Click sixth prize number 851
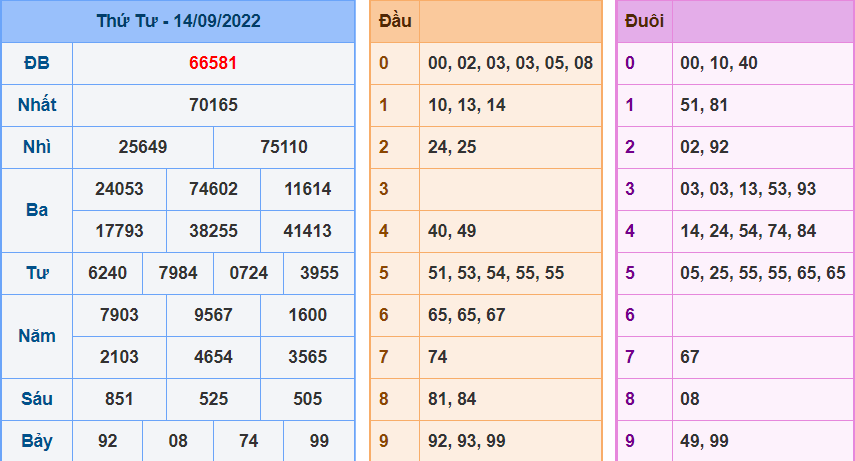This screenshot has width=855, height=461. [x=119, y=399]
